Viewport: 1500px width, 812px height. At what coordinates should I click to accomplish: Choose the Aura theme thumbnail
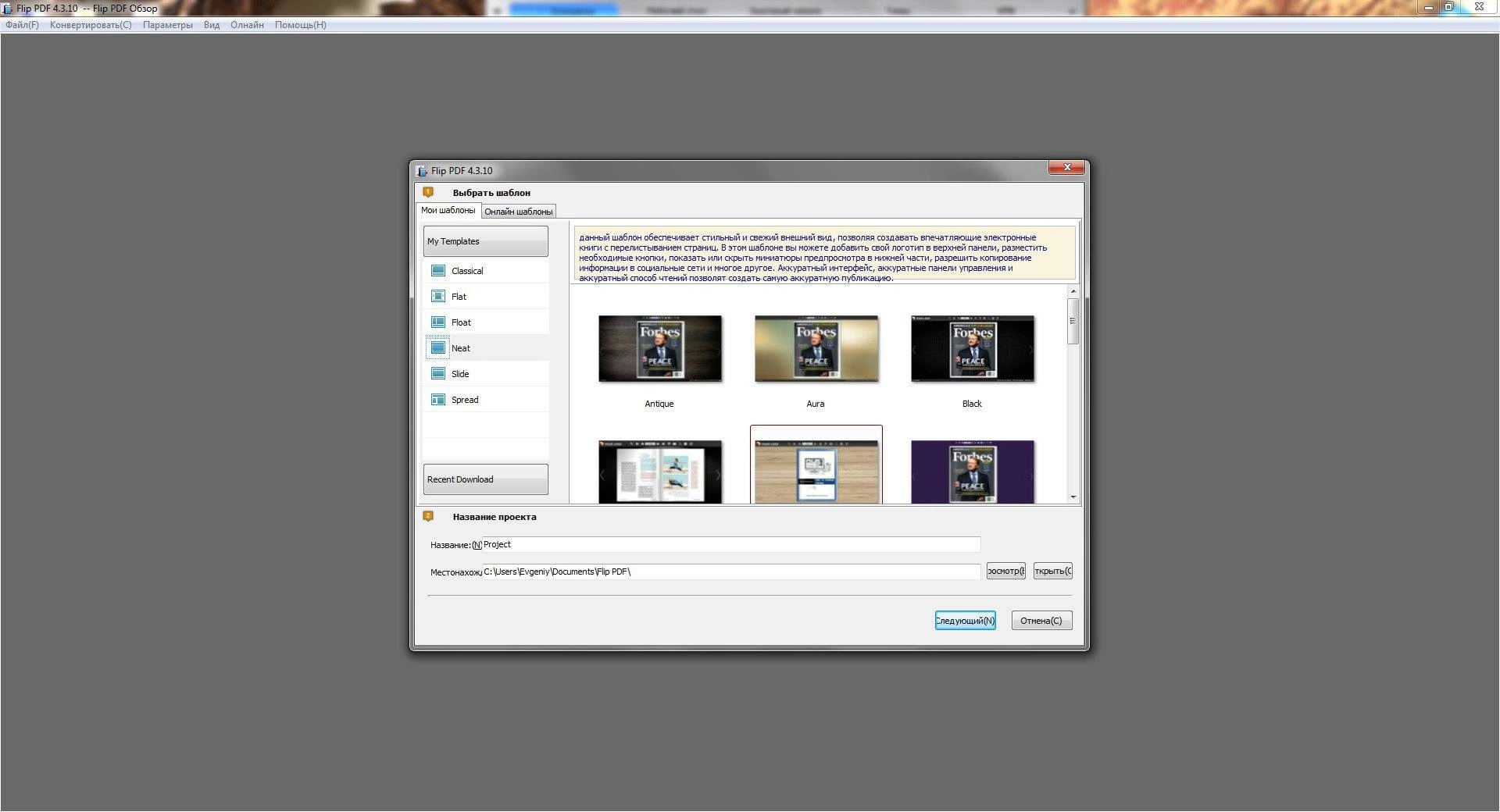point(816,349)
